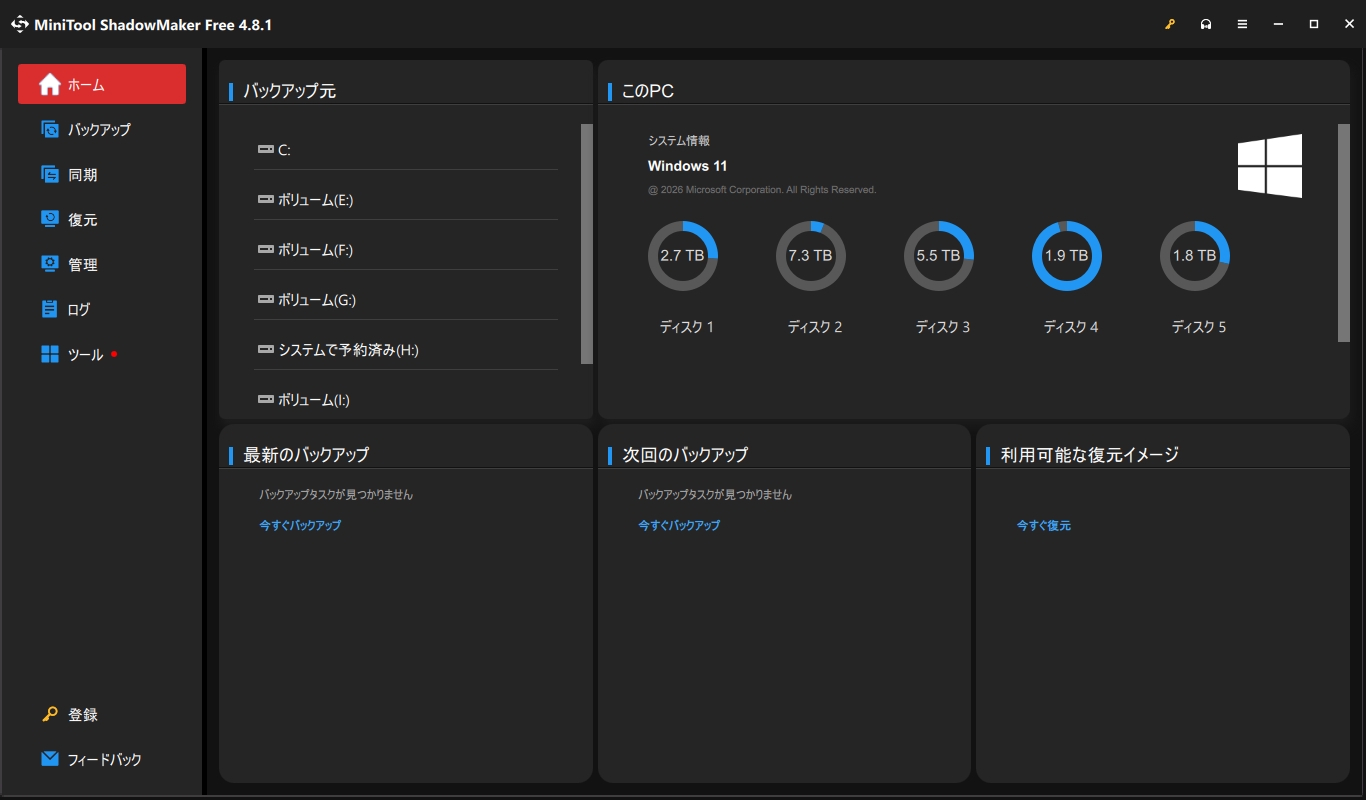This screenshot has width=1366, height=800.
Task: Click the Windows logo in このPC panel
Action: pyautogui.click(x=1270, y=166)
